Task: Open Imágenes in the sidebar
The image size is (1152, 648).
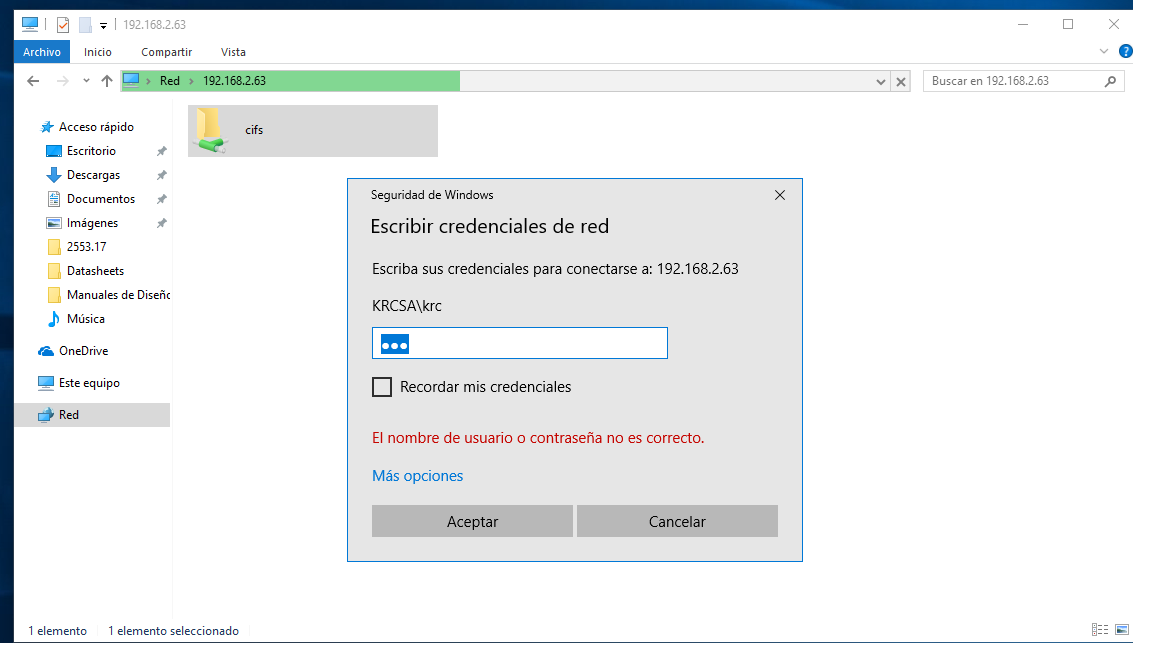Action: click(92, 223)
